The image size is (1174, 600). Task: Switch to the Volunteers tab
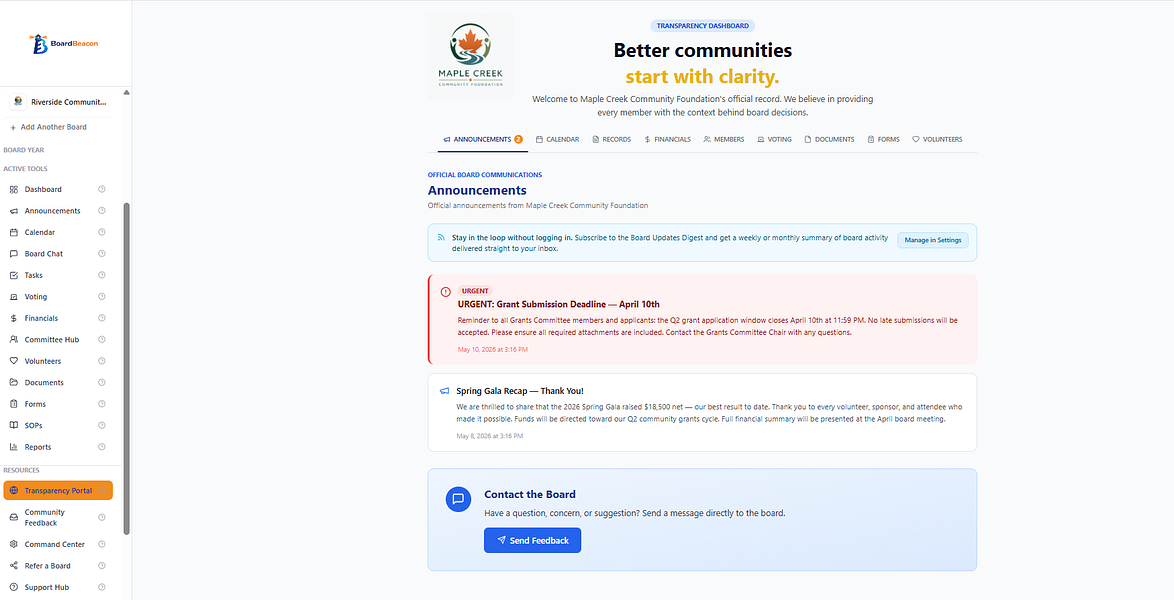point(937,139)
